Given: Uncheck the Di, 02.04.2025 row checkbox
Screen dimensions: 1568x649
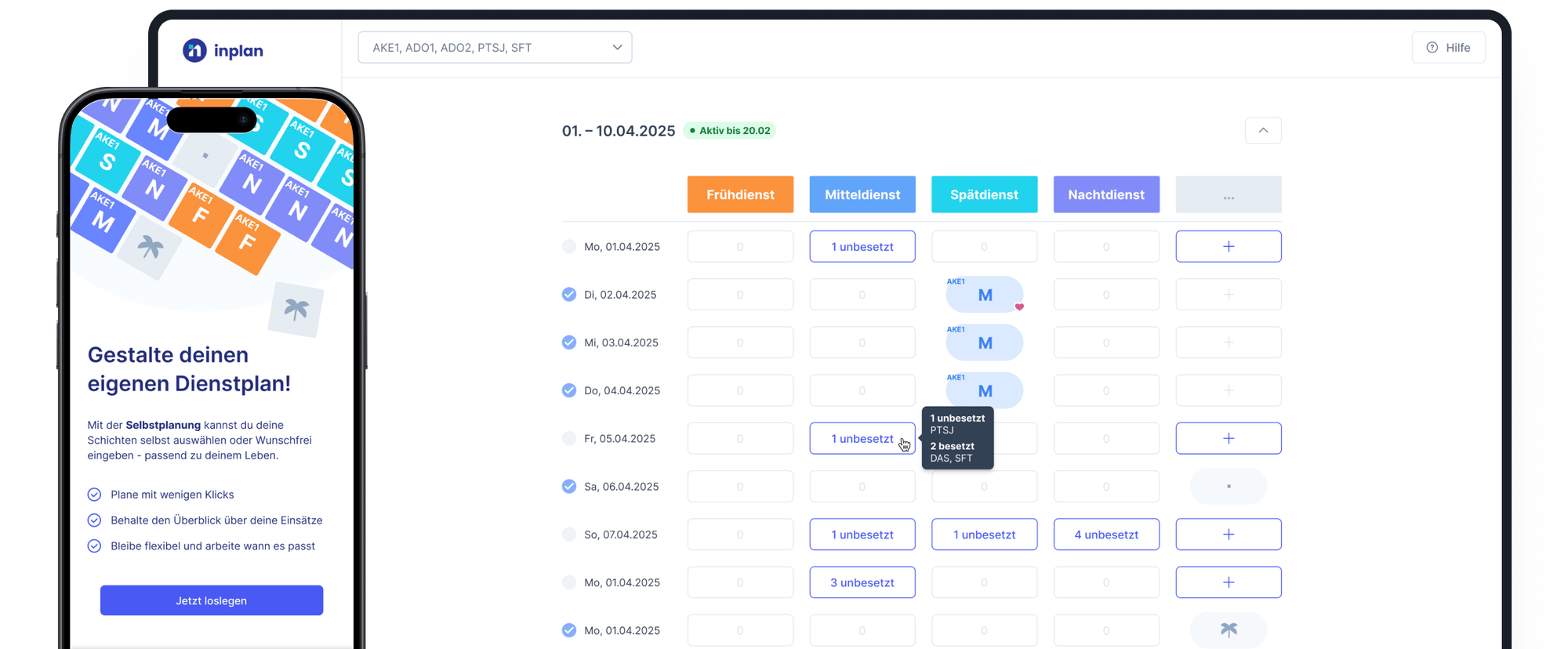Looking at the screenshot, I should pos(569,295).
